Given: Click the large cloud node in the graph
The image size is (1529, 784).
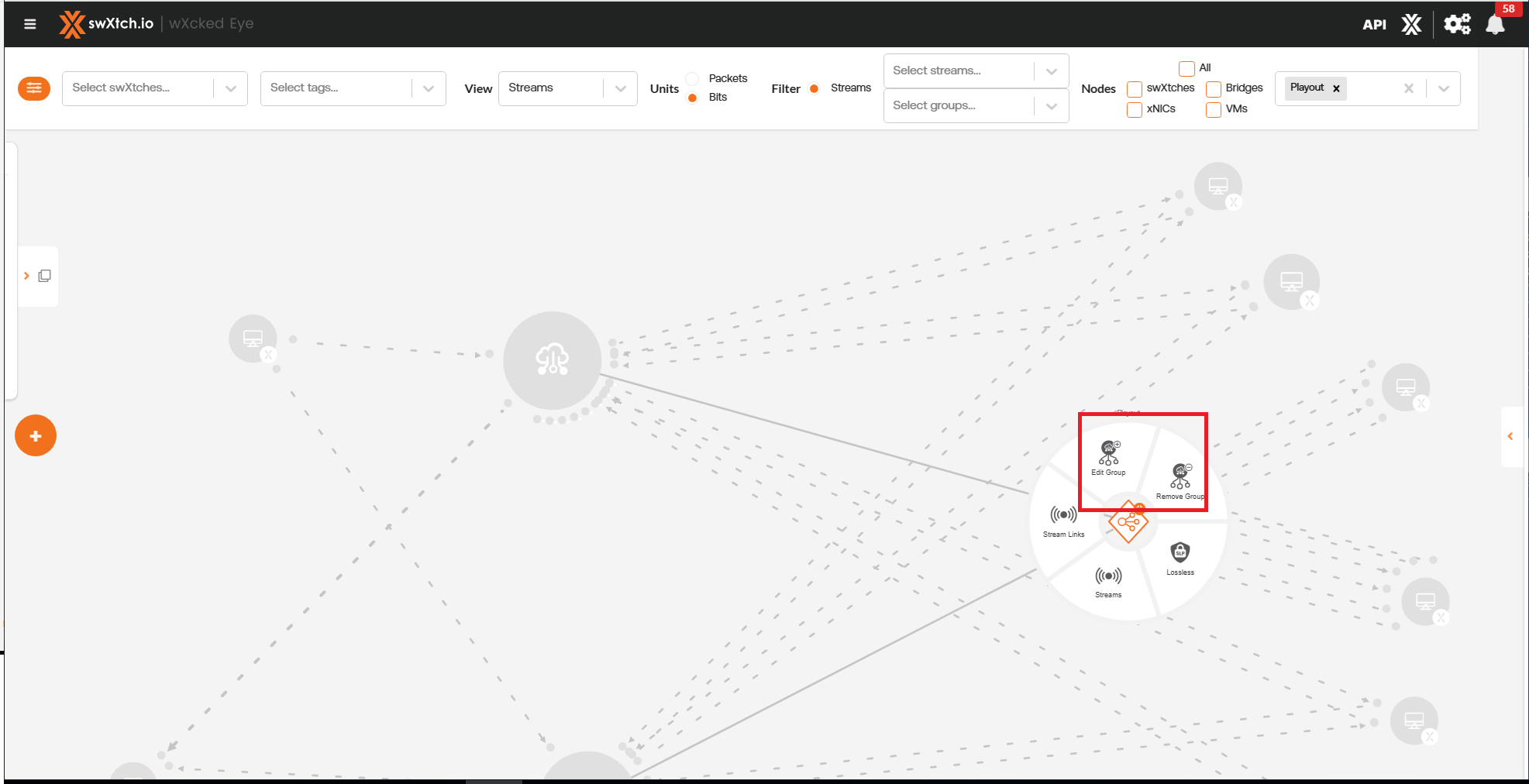Looking at the screenshot, I should (x=552, y=360).
